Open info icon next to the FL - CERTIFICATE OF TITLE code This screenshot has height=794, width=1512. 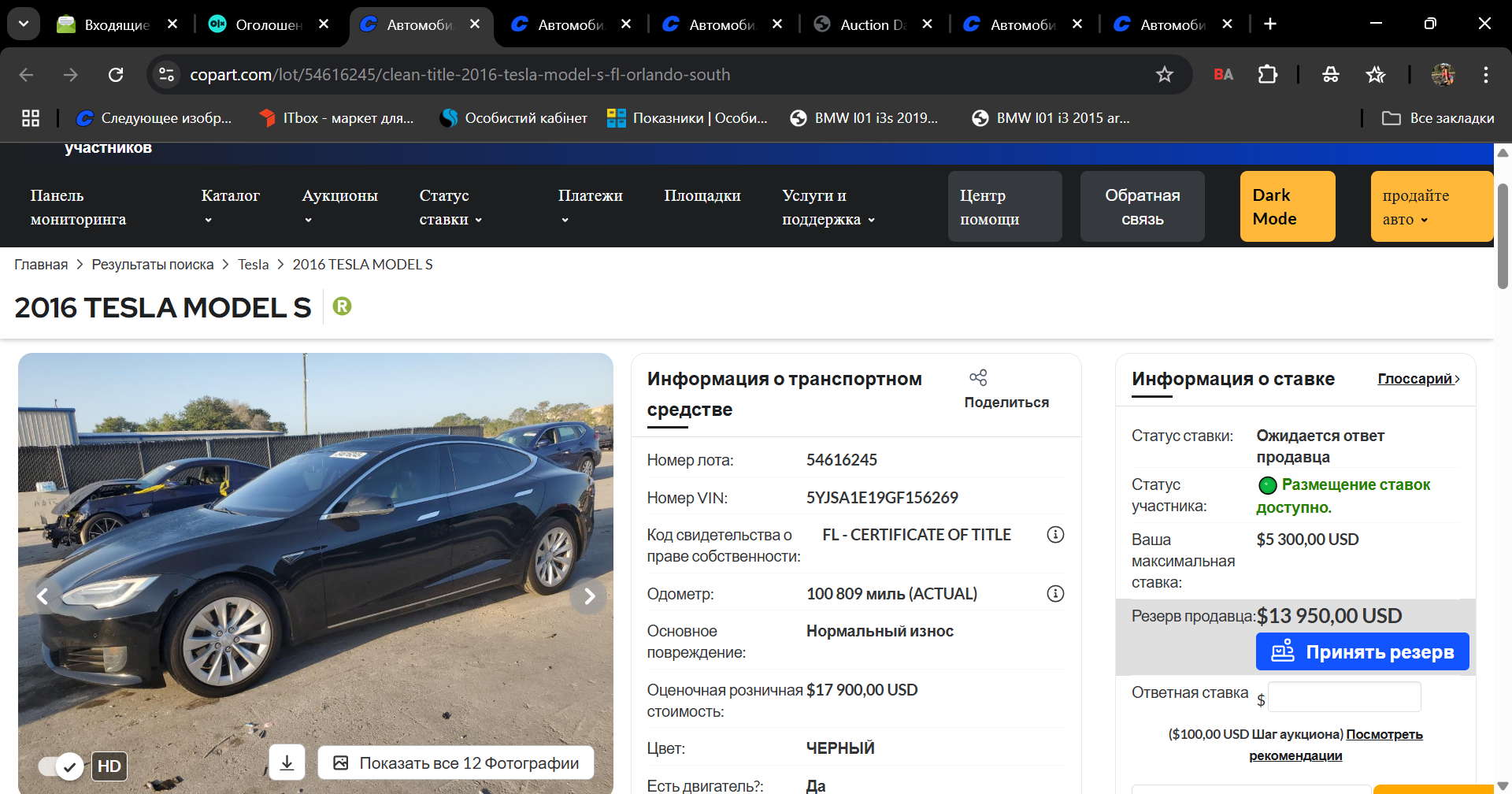(x=1055, y=535)
